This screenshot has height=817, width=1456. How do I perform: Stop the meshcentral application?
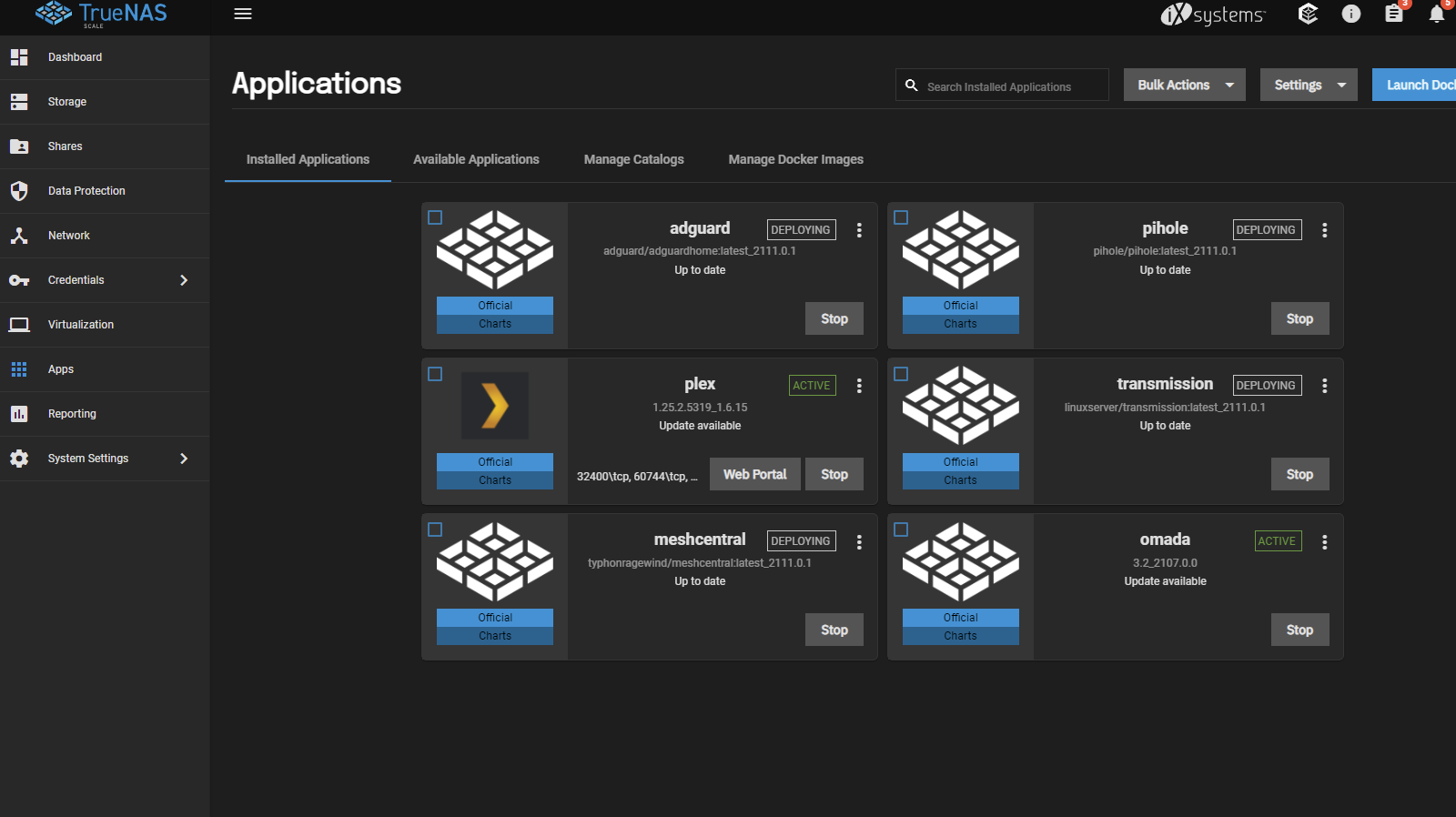pos(834,630)
